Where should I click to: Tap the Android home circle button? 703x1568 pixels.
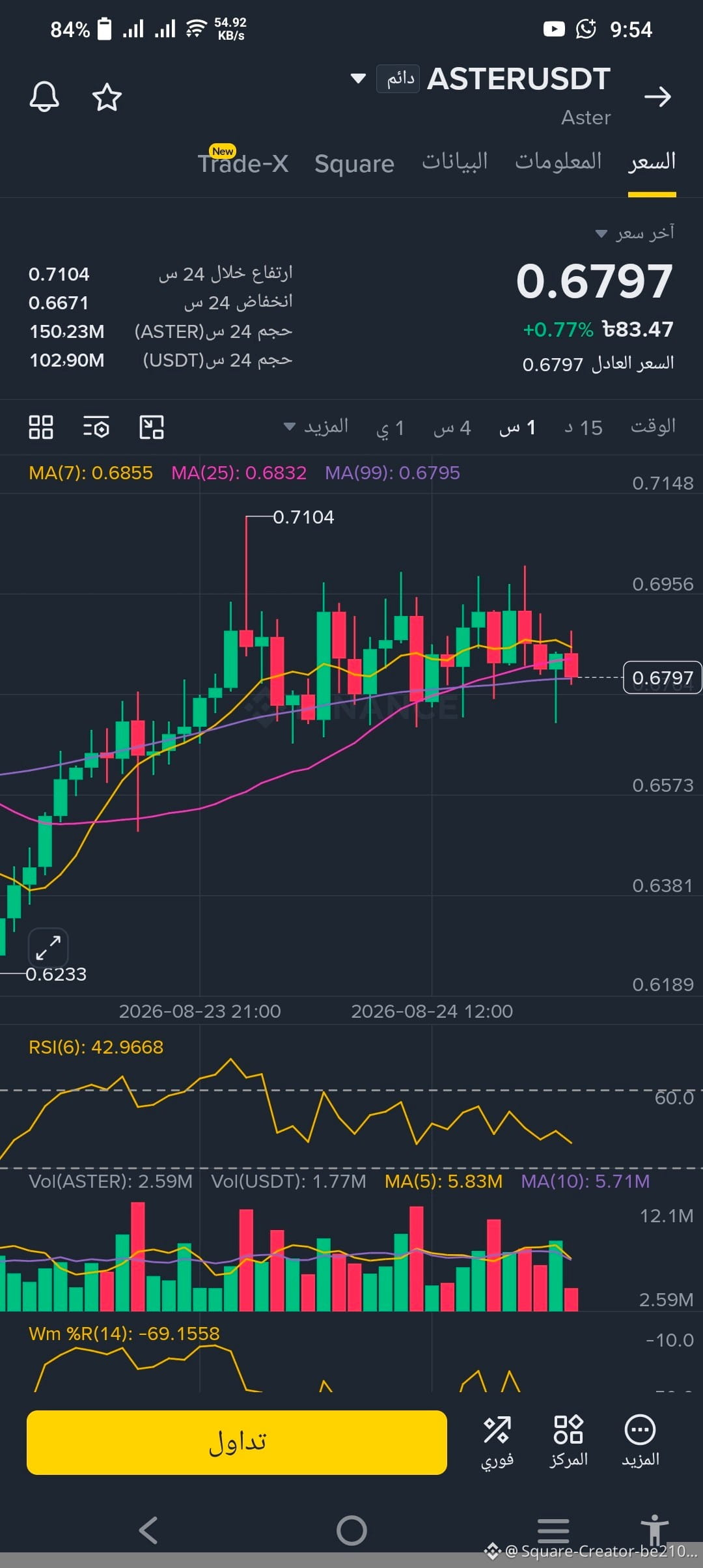coord(351,1530)
